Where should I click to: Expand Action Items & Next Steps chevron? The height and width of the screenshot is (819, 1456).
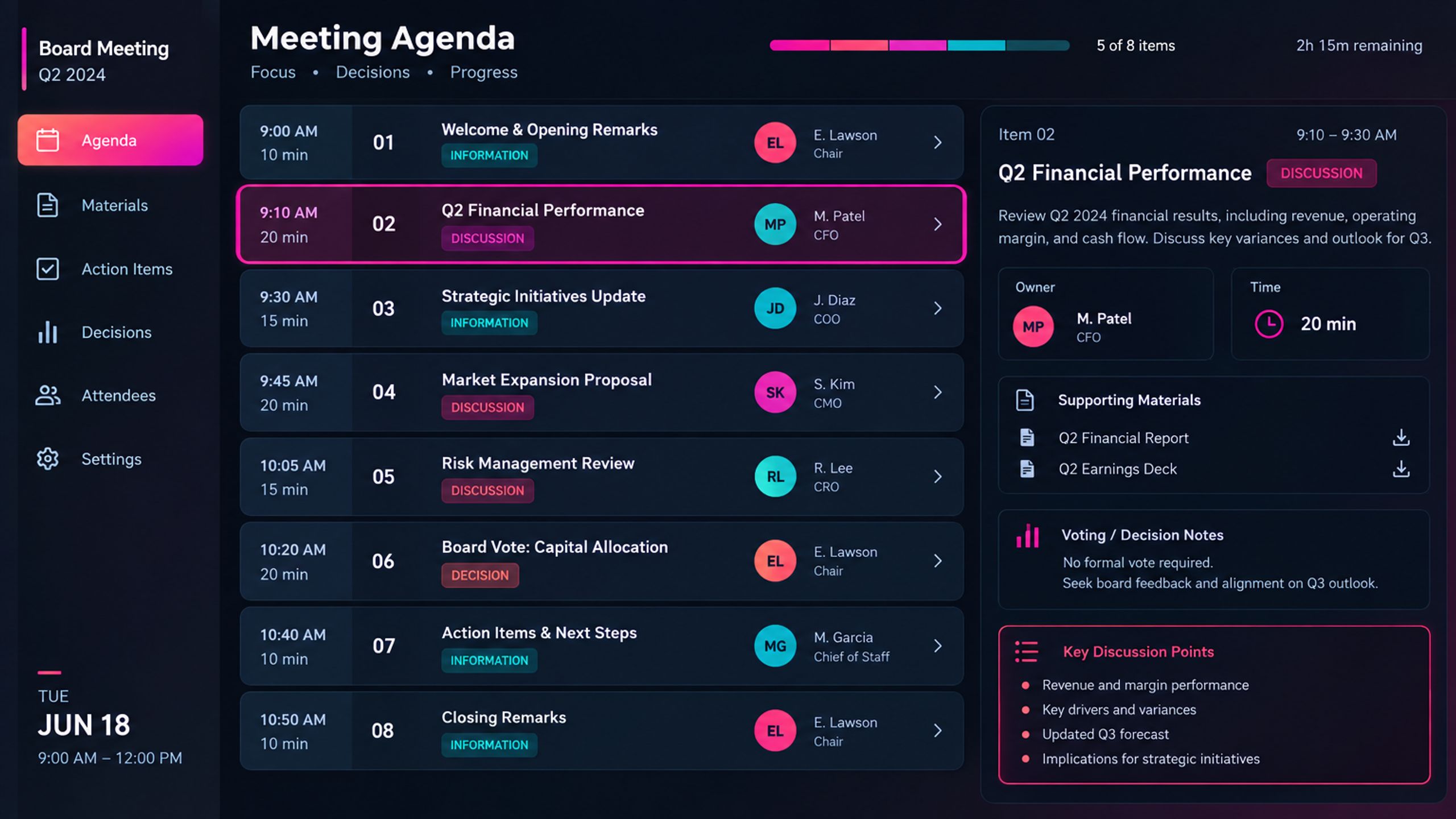coord(938,646)
